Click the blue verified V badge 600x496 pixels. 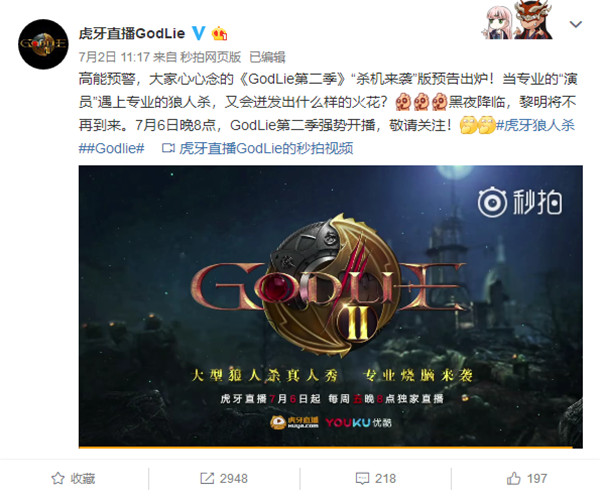click(199, 33)
